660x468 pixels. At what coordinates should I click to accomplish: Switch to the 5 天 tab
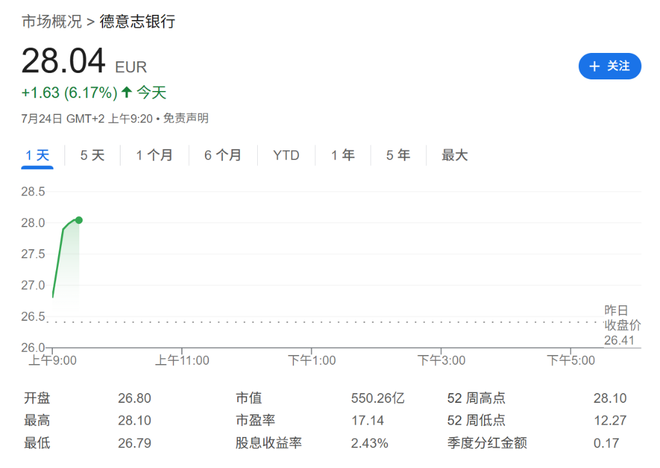(92, 155)
